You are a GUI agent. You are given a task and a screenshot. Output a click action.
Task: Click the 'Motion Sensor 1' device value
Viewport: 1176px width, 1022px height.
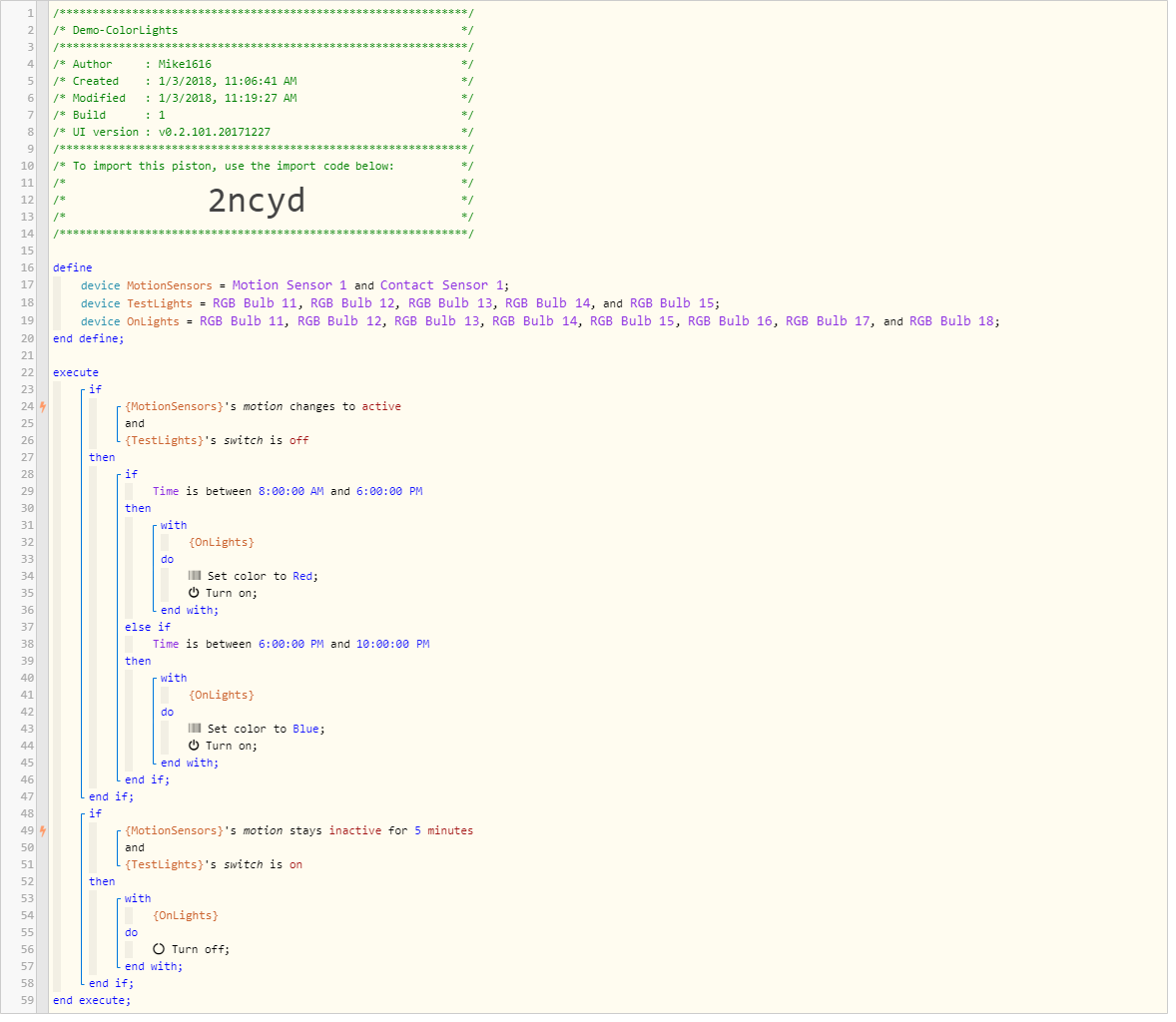291,286
